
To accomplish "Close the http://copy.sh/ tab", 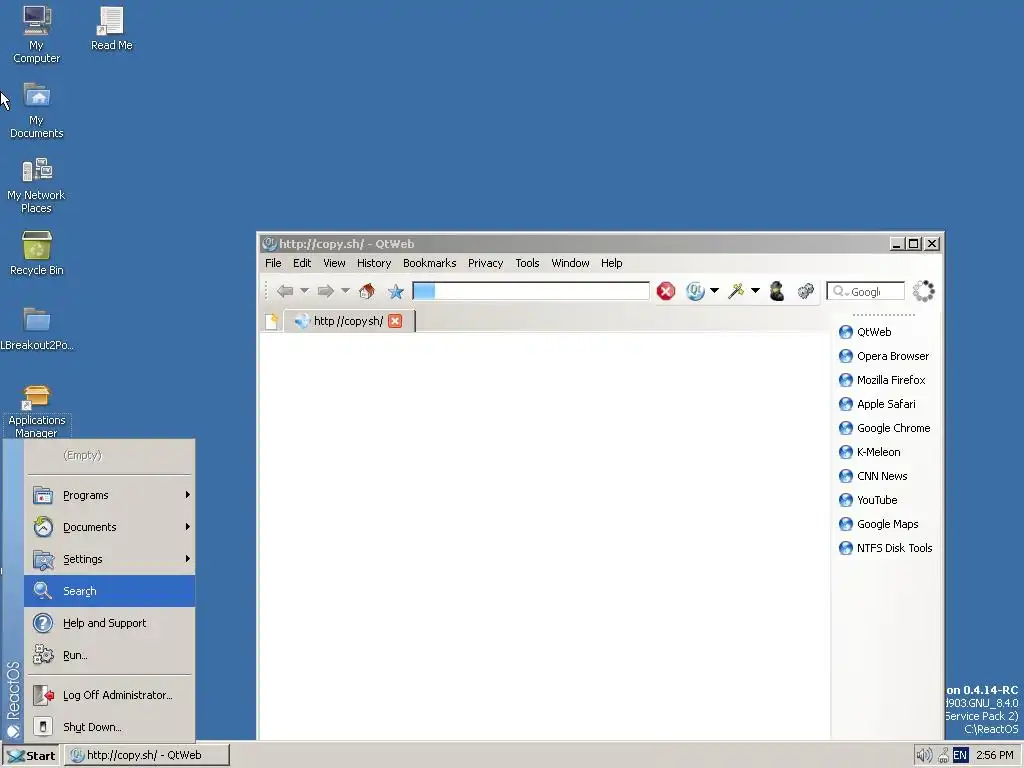I will pyautogui.click(x=395, y=321).
